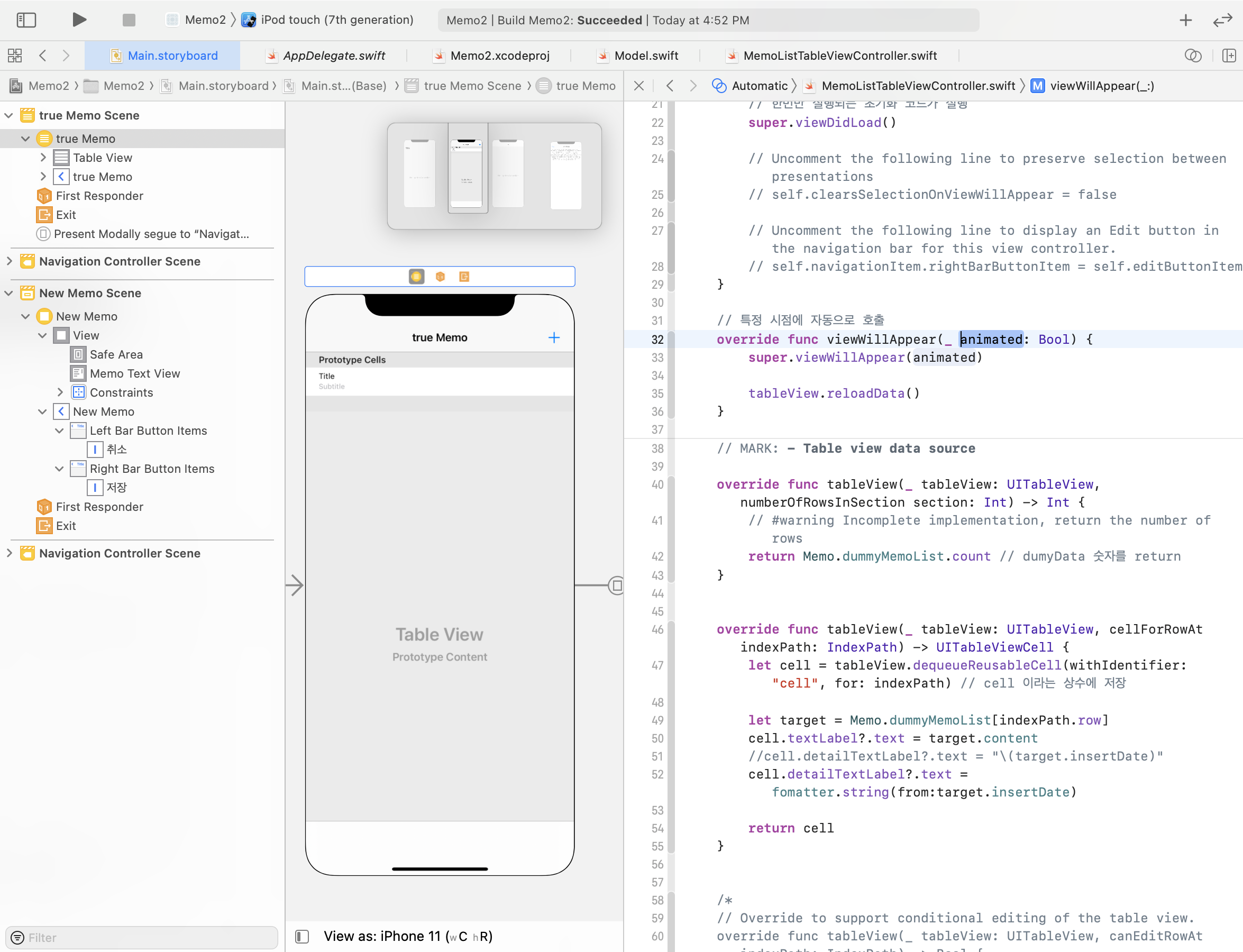Viewport: 1243px width, 952px height.
Task: Toggle the navigator sidebar panel
Action: pos(26,20)
